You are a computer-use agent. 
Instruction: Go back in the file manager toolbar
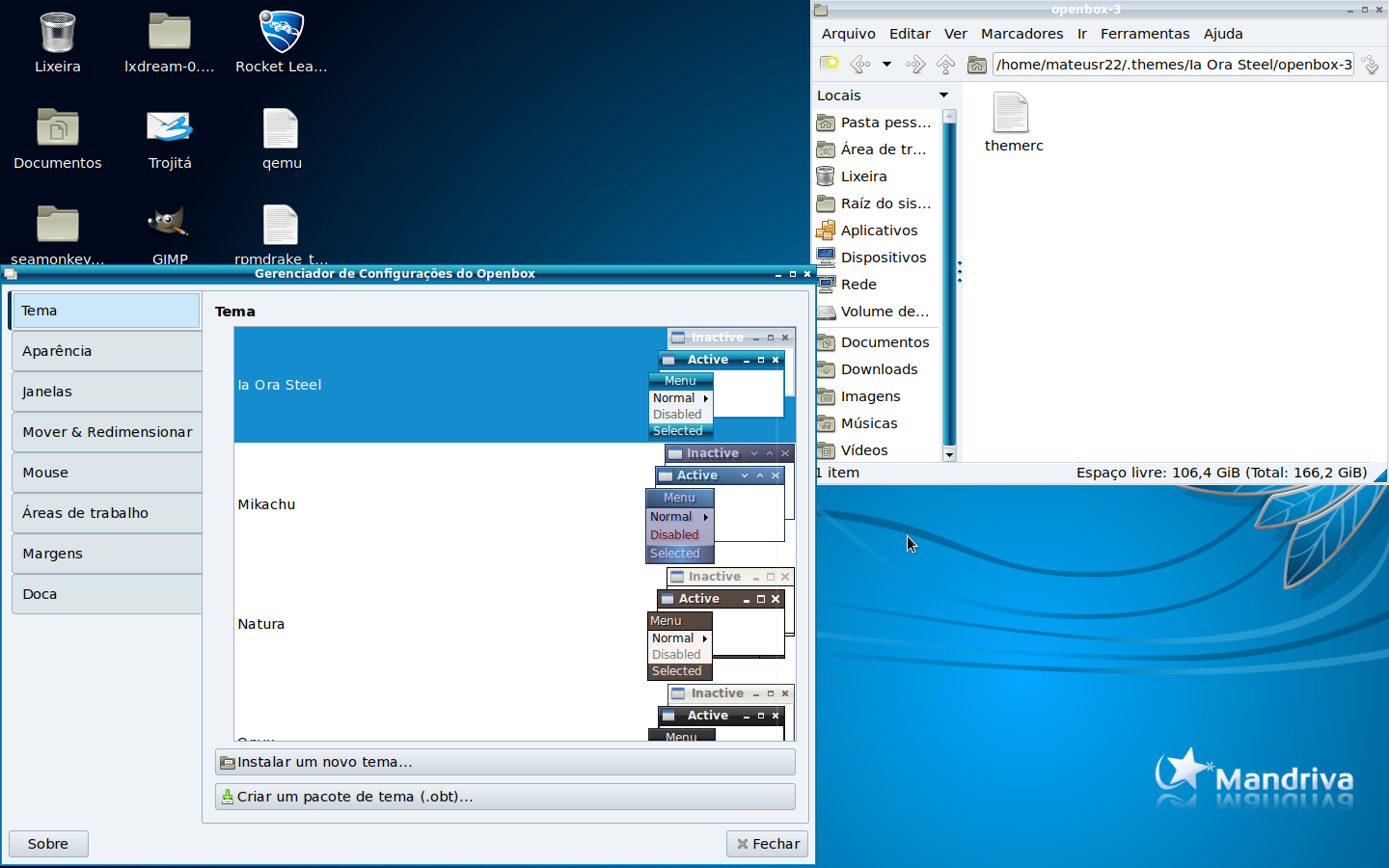click(x=859, y=64)
